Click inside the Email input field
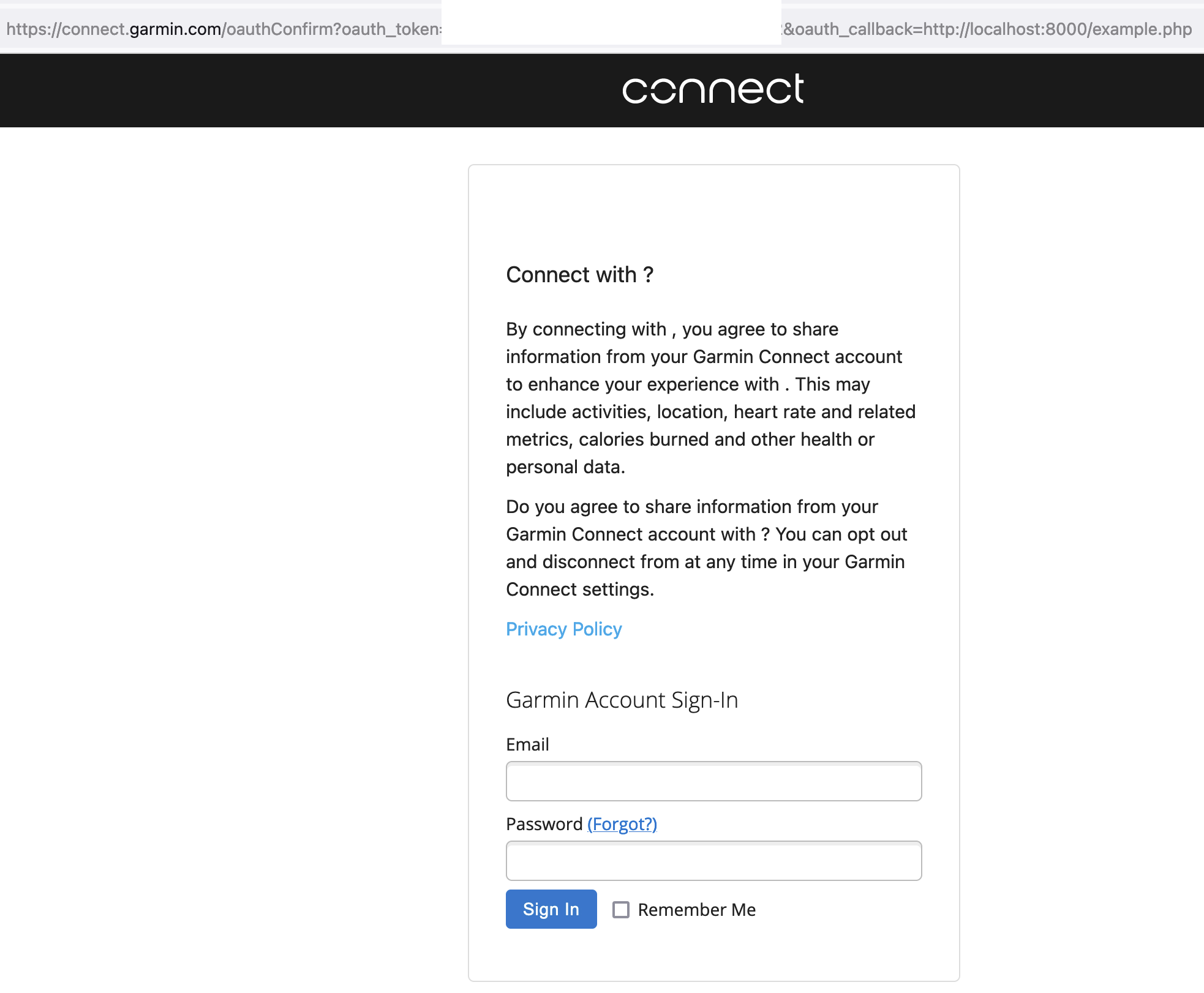1204x993 pixels. (713, 781)
